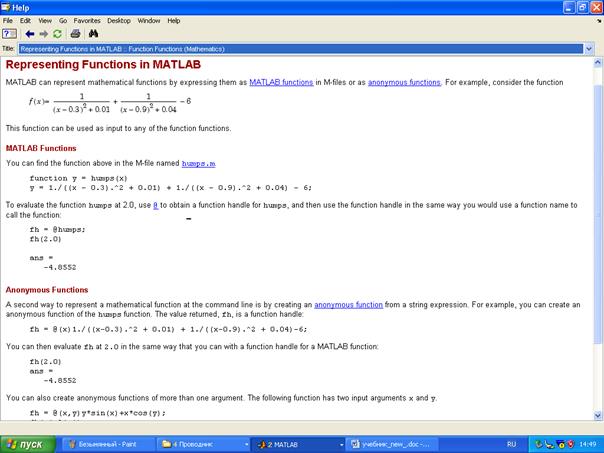This screenshot has height=453, width=604.
Task: Open the Проводник taskbar group
Action: [x=204, y=445]
